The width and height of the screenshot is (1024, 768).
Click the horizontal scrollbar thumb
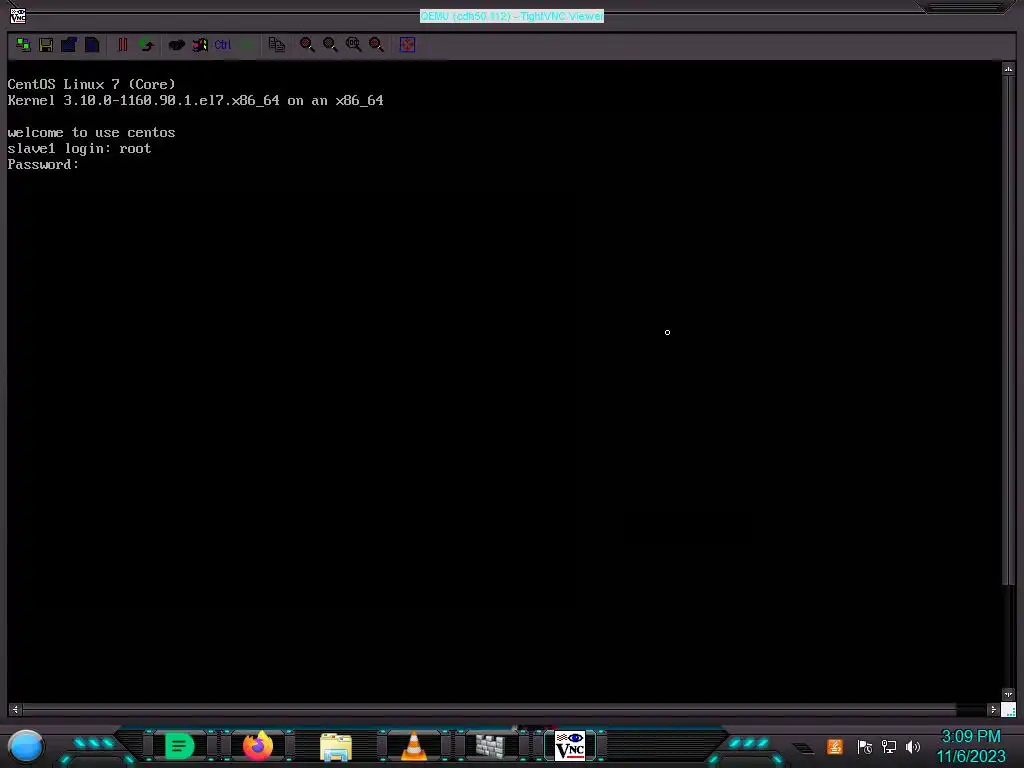click(489, 709)
